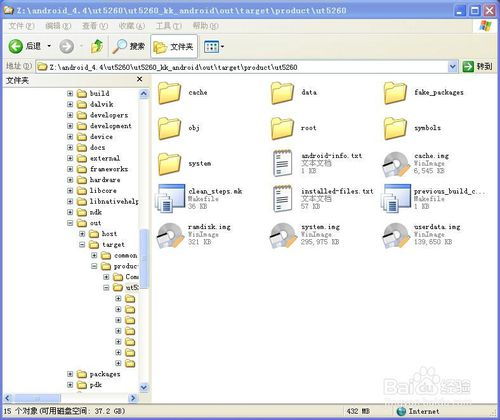Viewport: 500px width, 420px height.
Task: Open the address bar dropdown arrow
Action: pyautogui.click(x=452, y=67)
